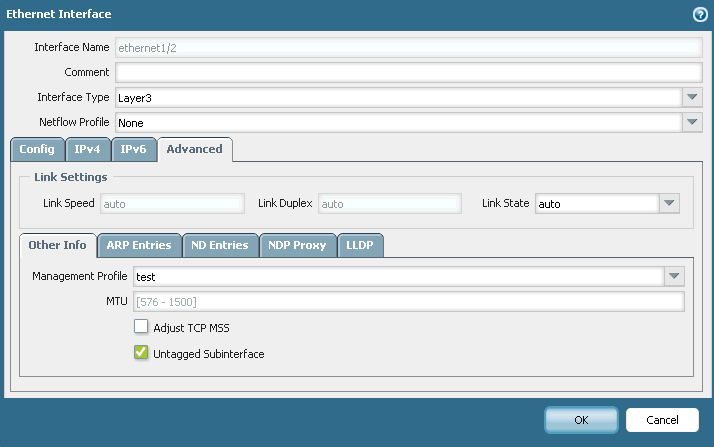Open the Interface Type dropdown
Screen dimensions: 714x447
click(692, 97)
